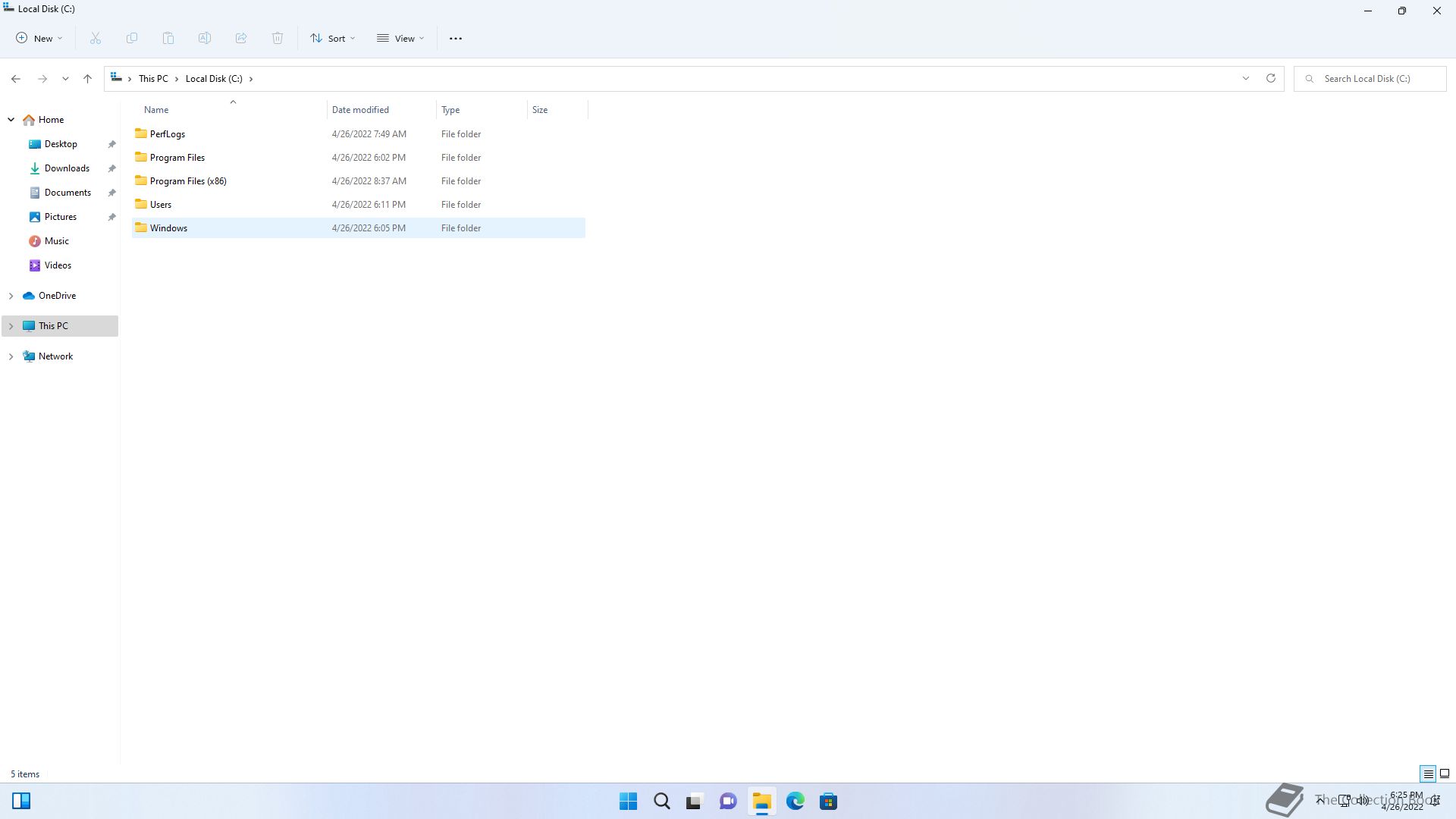Screen dimensions: 1456x819
Task: Click the Rename icon in toolbar
Action: click(205, 38)
